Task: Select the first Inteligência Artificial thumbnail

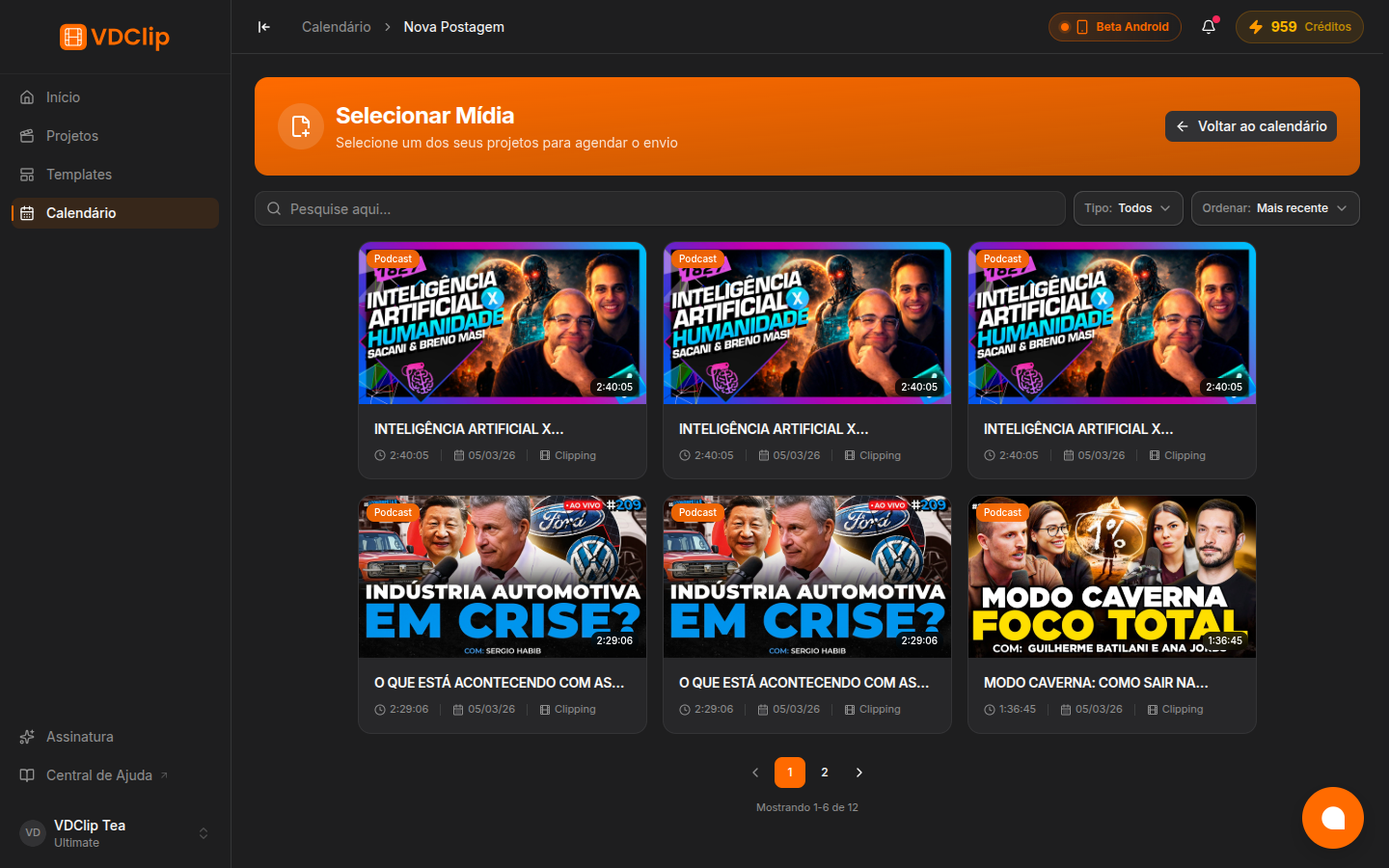Action: pyautogui.click(x=503, y=323)
